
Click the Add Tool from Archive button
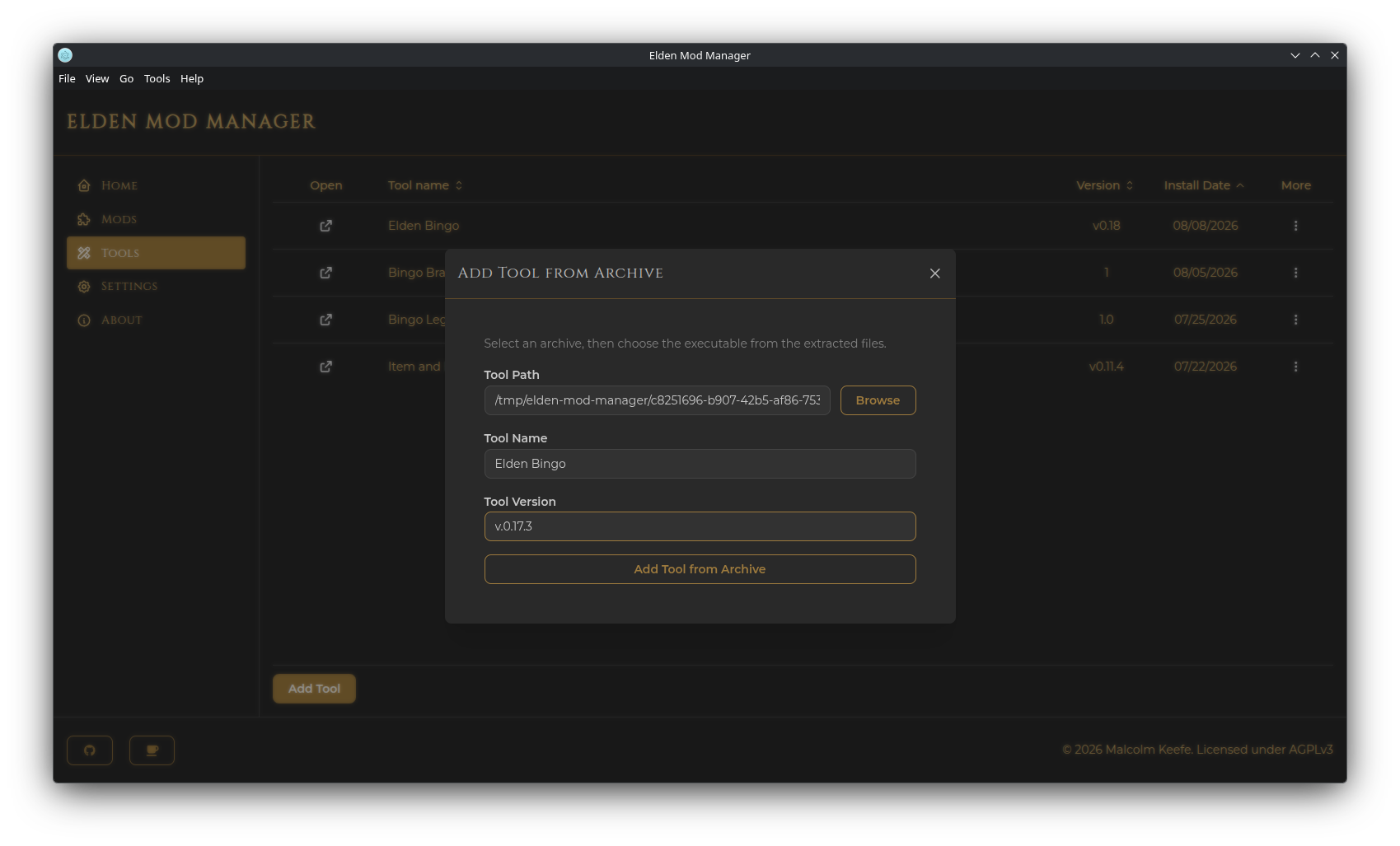coord(700,569)
